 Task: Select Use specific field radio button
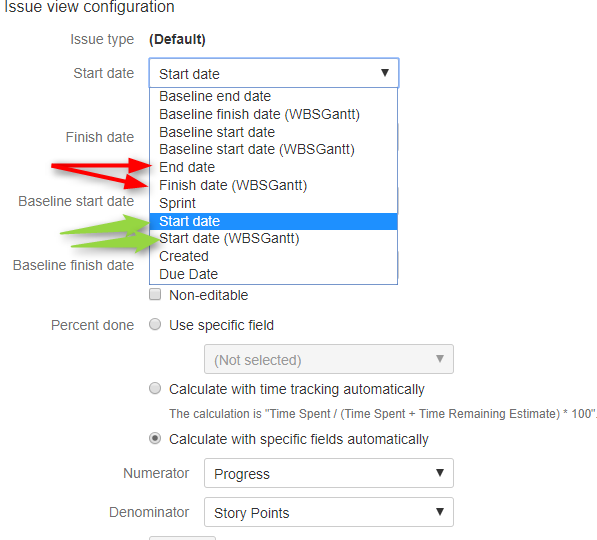tap(155, 324)
